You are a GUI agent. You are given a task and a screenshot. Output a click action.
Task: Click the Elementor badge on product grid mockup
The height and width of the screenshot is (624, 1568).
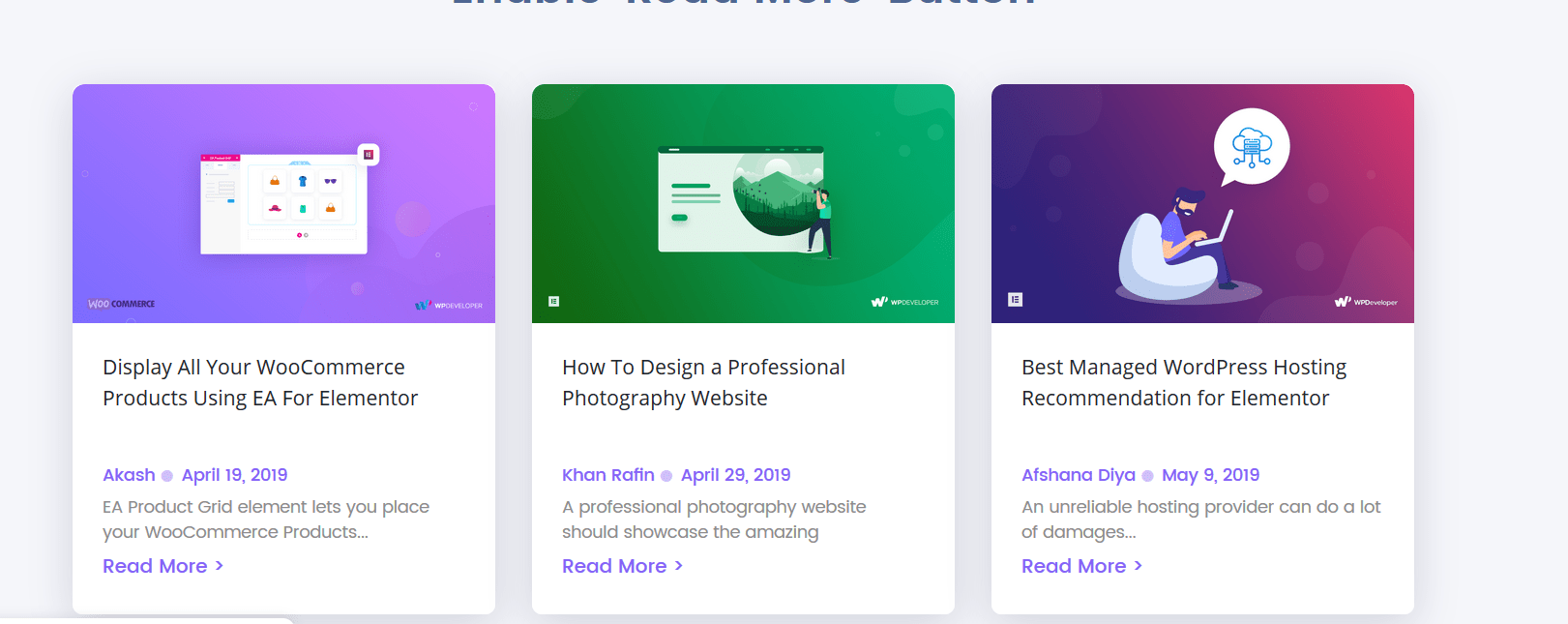tap(369, 155)
